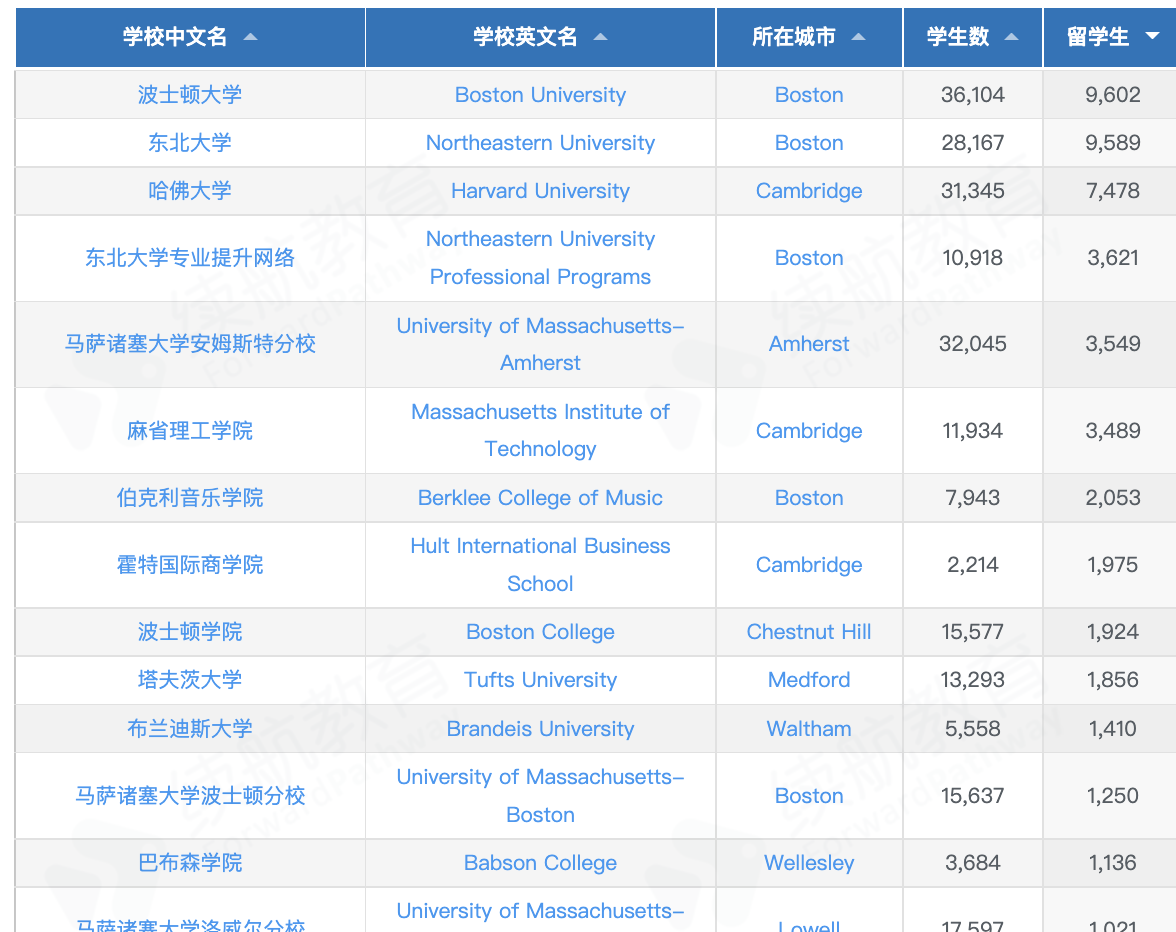Image resolution: width=1176 pixels, height=932 pixels.
Task: Open the Wellesley city link
Action: click(809, 863)
